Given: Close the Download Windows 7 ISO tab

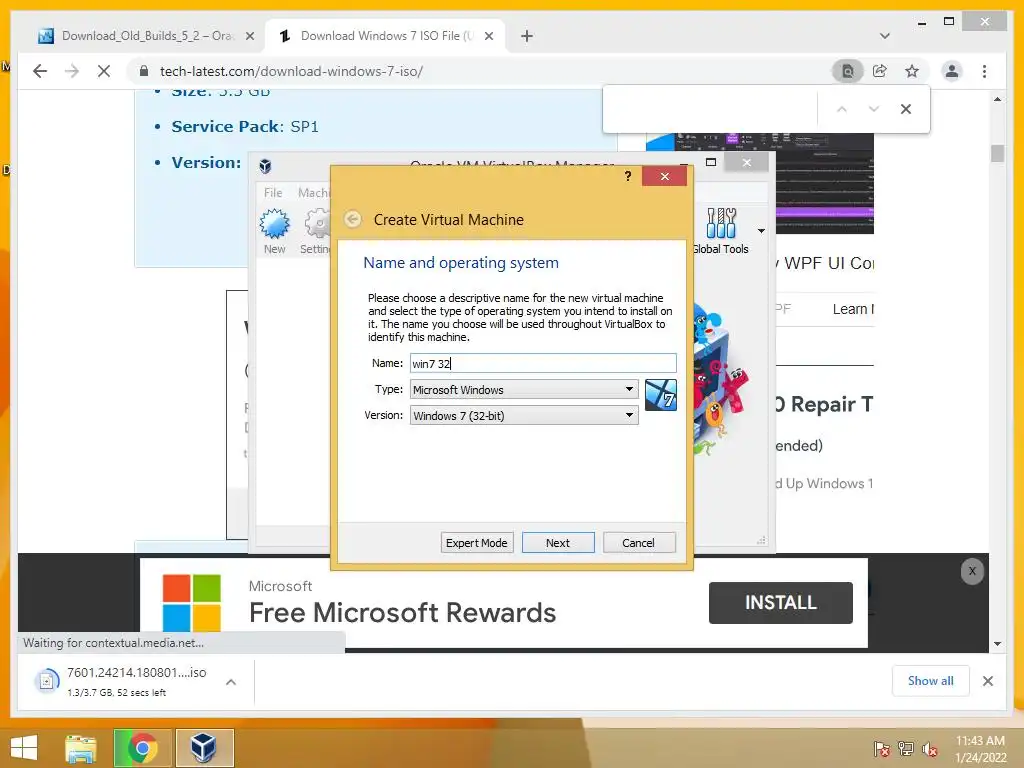Looking at the screenshot, I should (488, 36).
